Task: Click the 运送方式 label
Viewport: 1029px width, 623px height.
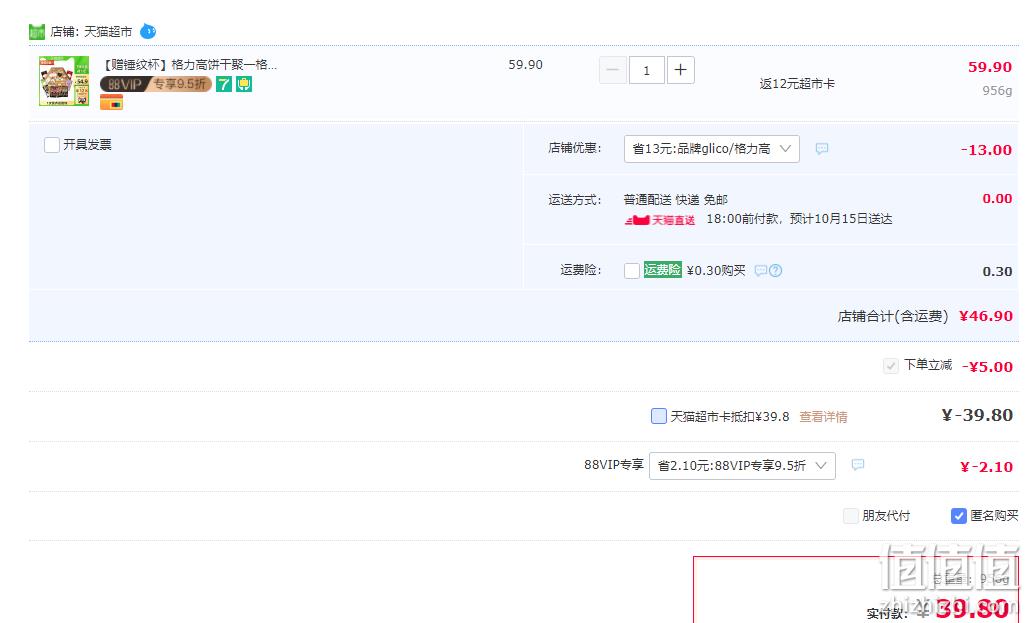Action: tap(575, 200)
